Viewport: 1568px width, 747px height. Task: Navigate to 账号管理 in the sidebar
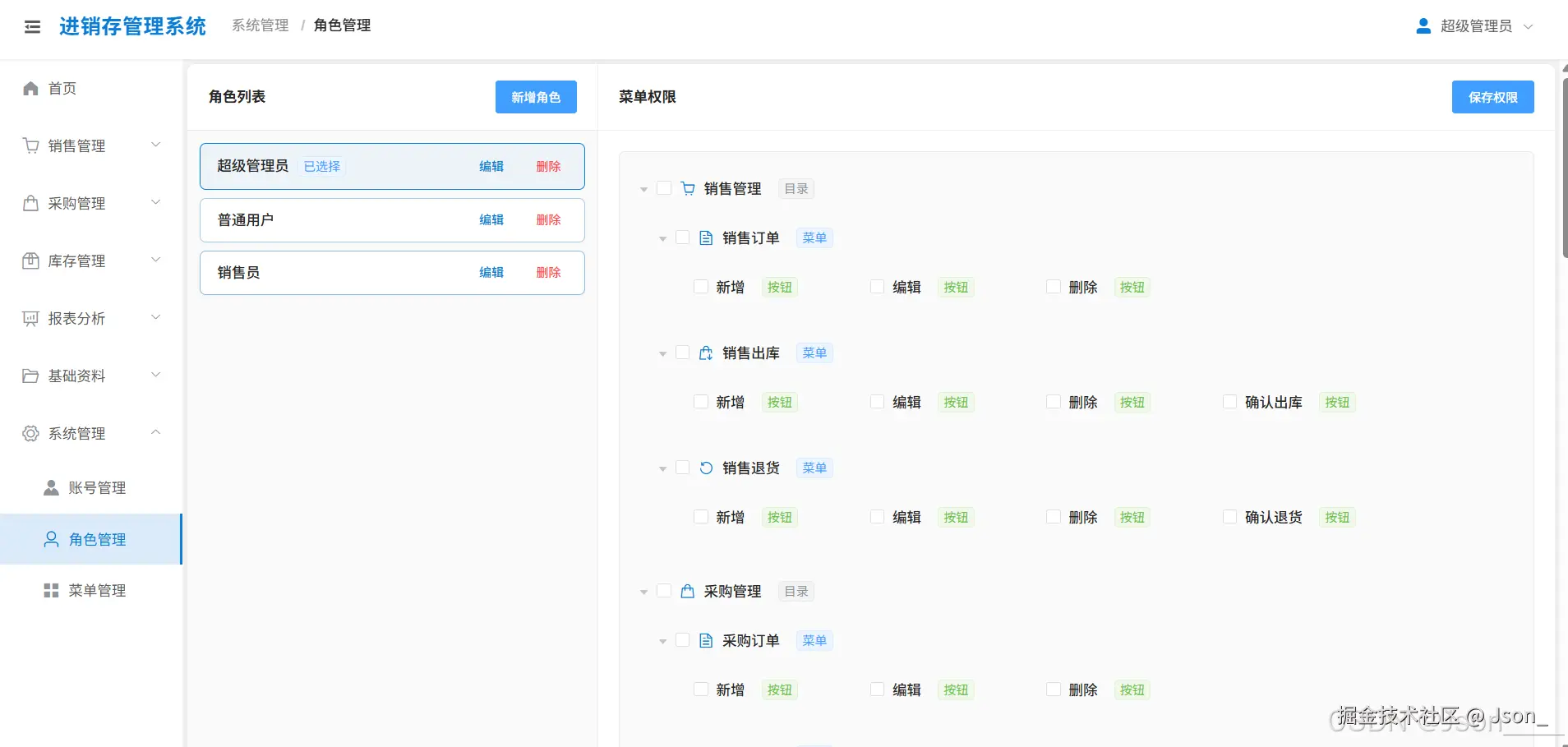(90, 487)
